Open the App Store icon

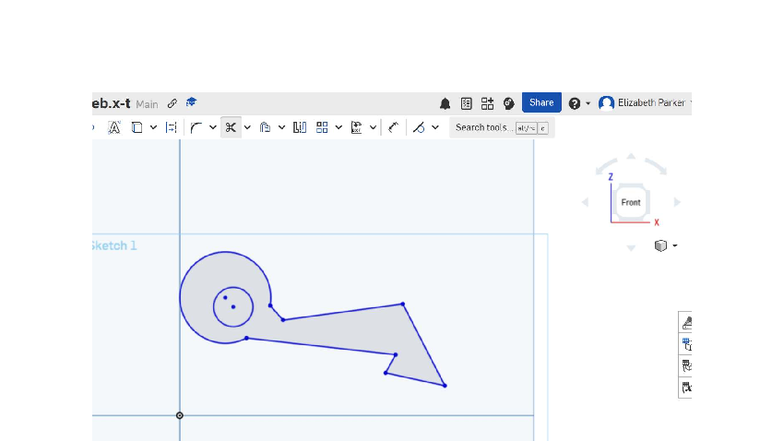pos(487,104)
